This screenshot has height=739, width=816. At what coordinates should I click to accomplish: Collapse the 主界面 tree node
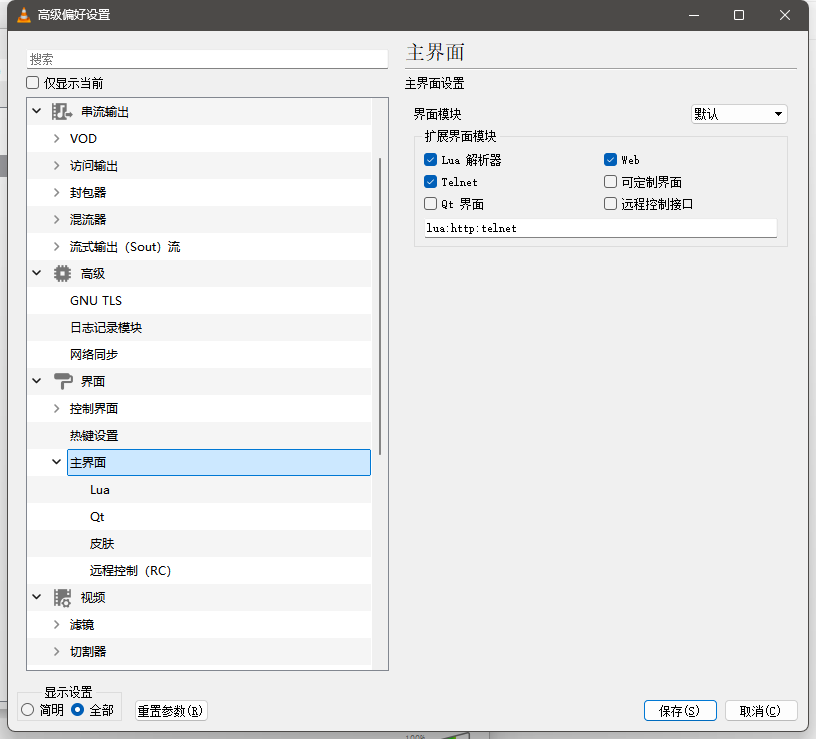point(57,462)
